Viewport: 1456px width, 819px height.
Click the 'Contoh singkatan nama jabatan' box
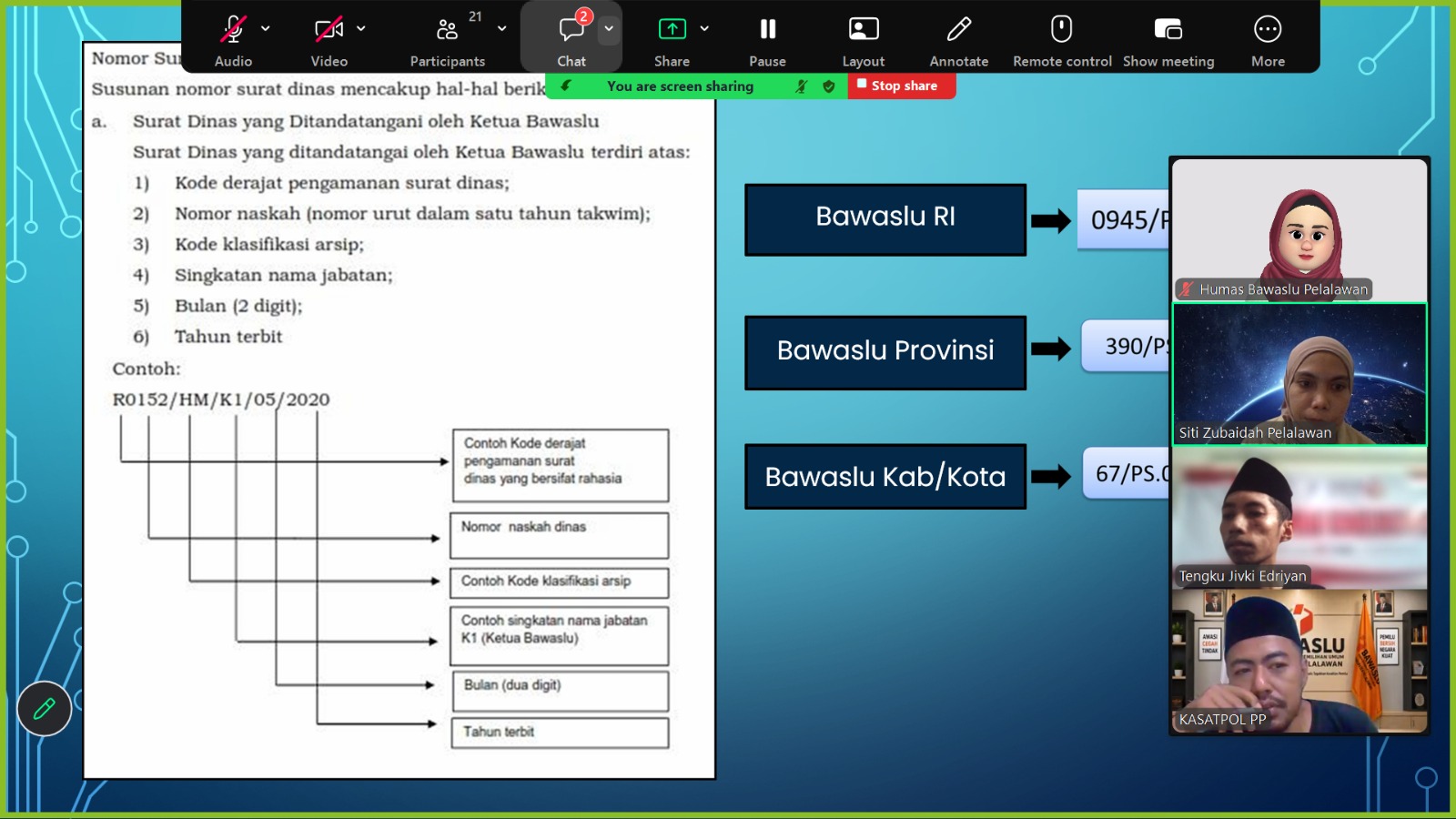[x=560, y=636]
